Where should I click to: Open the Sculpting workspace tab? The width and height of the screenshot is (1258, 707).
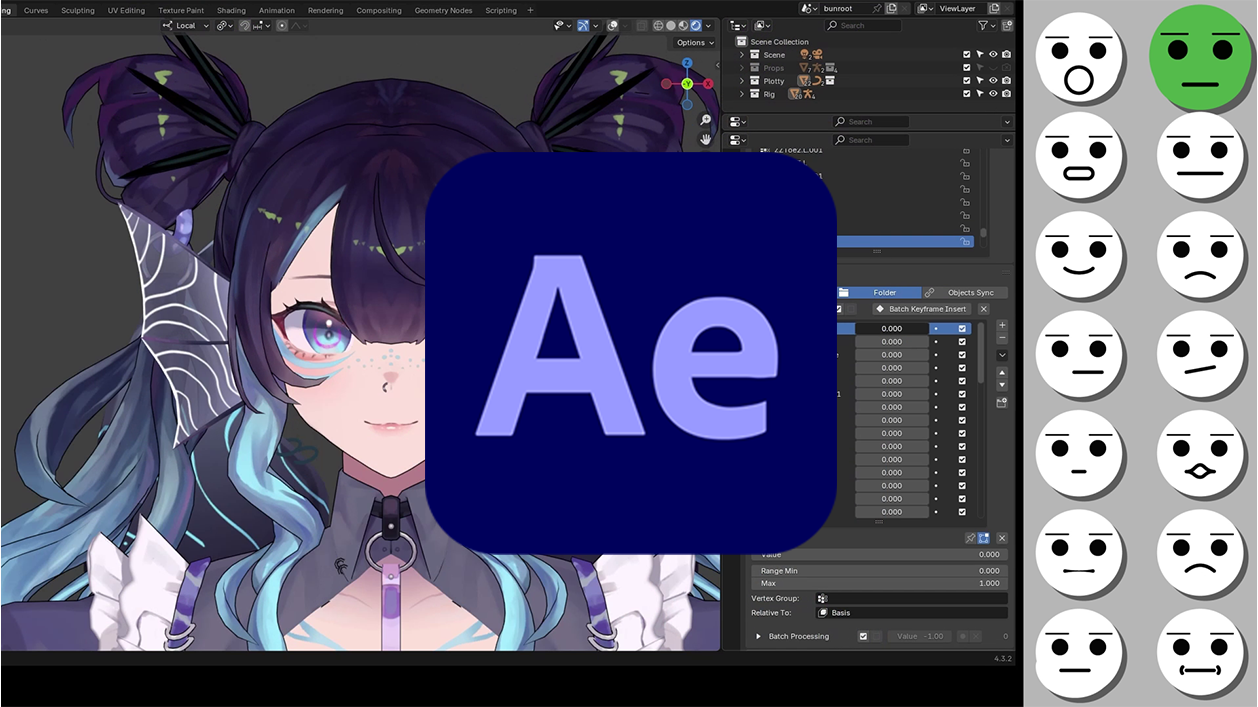pos(78,10)
